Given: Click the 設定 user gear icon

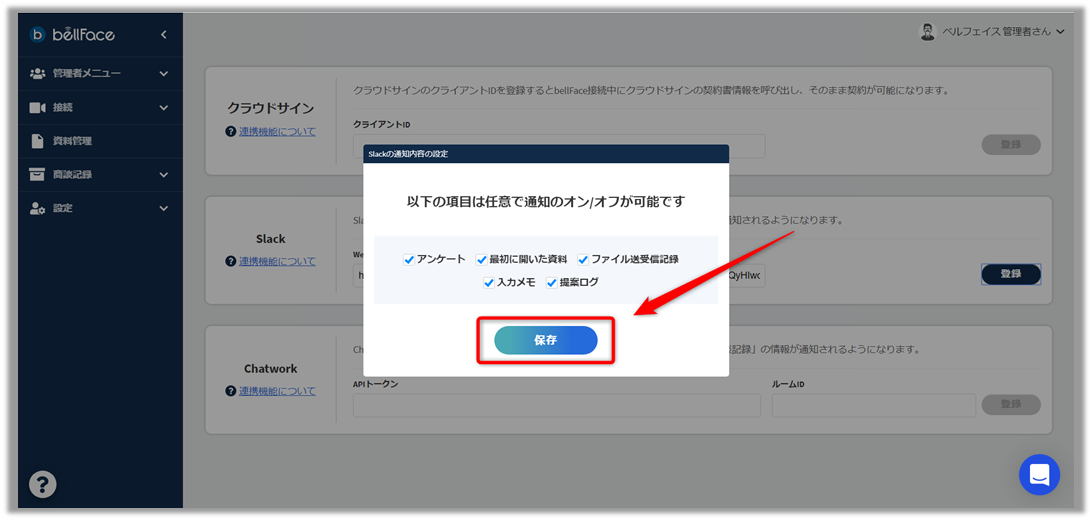Looking at the screenshot, I should [x=38, y=208].
